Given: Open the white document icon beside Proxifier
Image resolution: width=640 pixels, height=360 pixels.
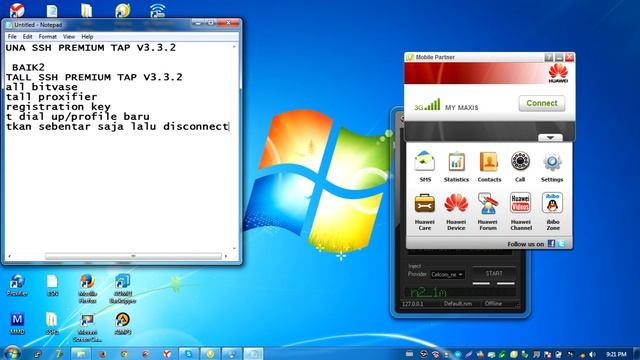Looking at the screenshot, I should pos(52,284).
